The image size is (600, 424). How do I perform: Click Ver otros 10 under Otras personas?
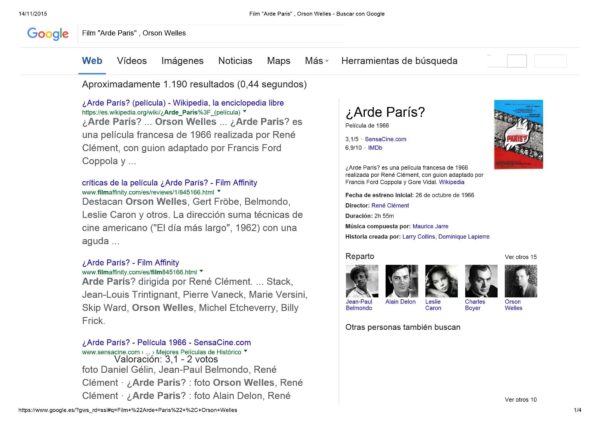click(520, 400)
